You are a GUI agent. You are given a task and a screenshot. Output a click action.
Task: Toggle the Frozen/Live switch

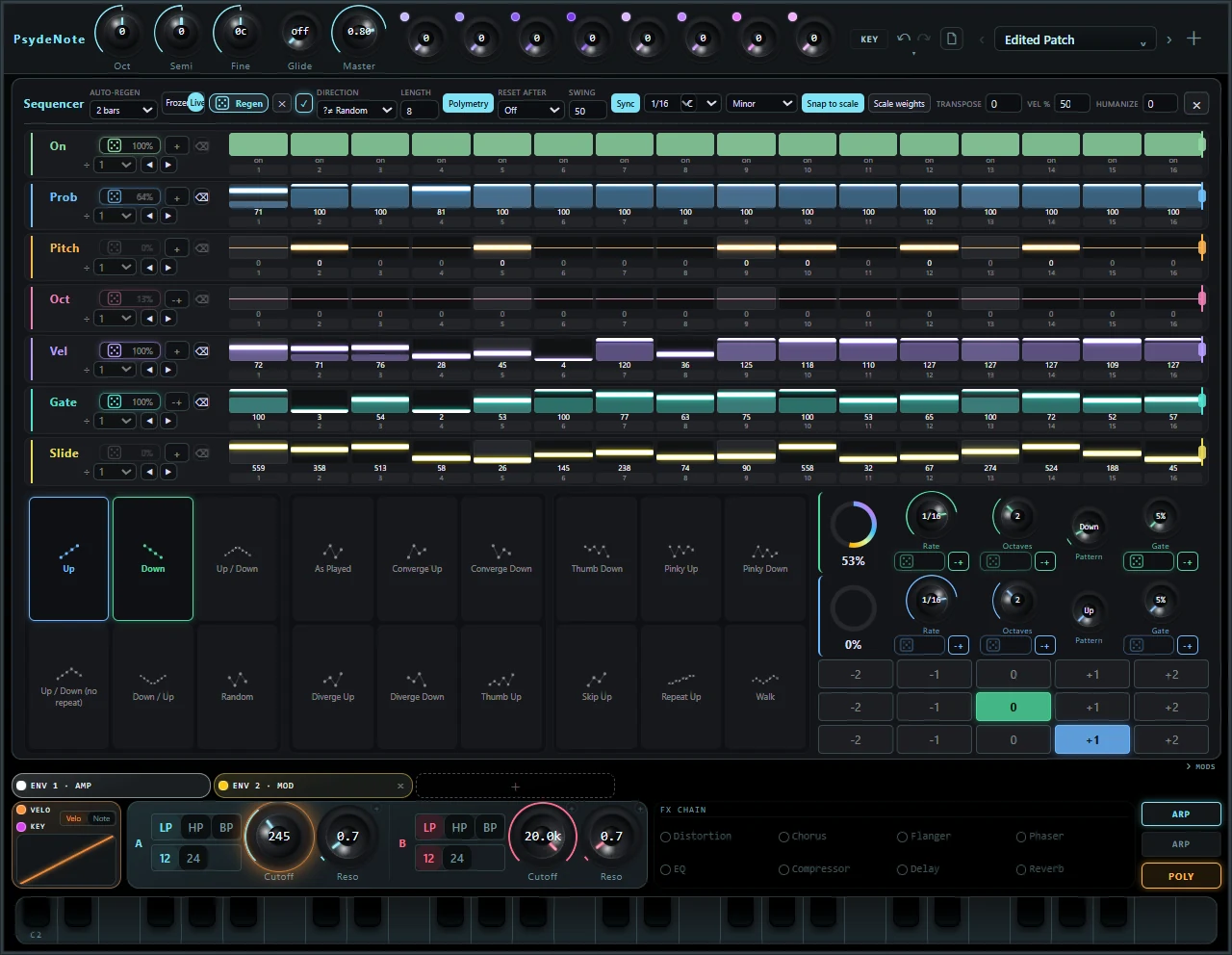185,103
